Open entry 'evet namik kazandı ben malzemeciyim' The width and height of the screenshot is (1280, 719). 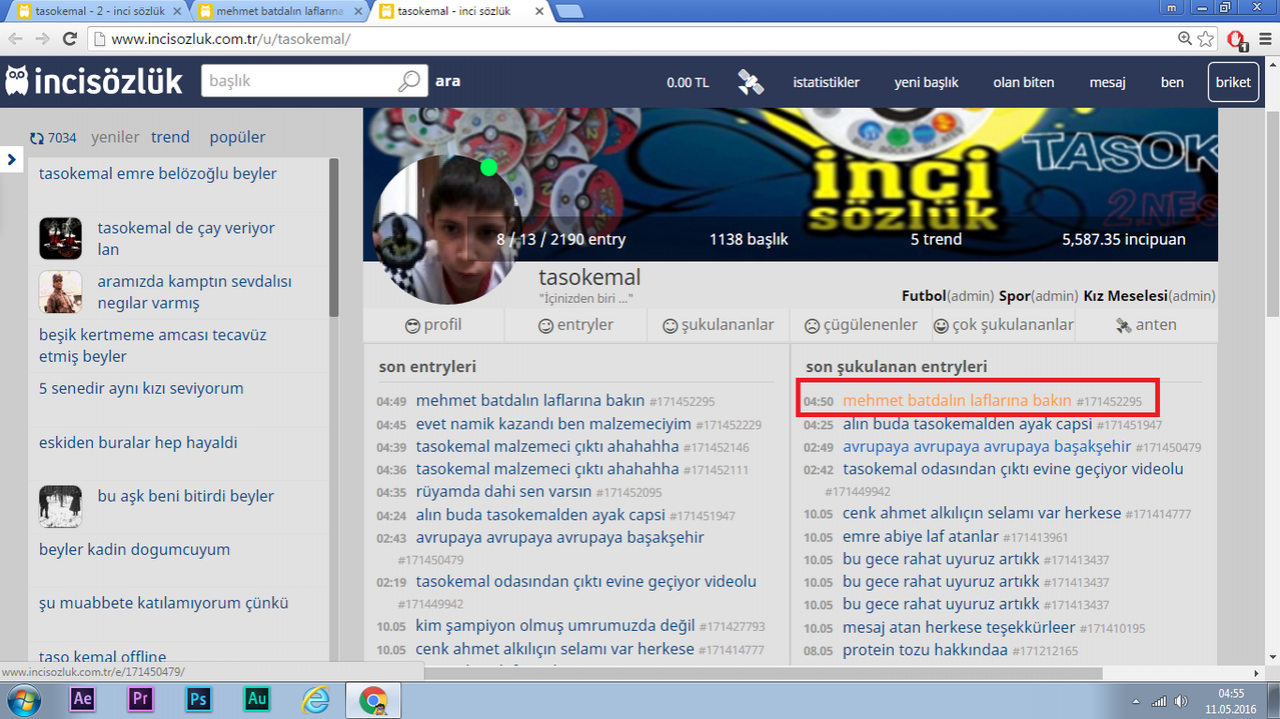pyautogui.click(x=553, y=424)
